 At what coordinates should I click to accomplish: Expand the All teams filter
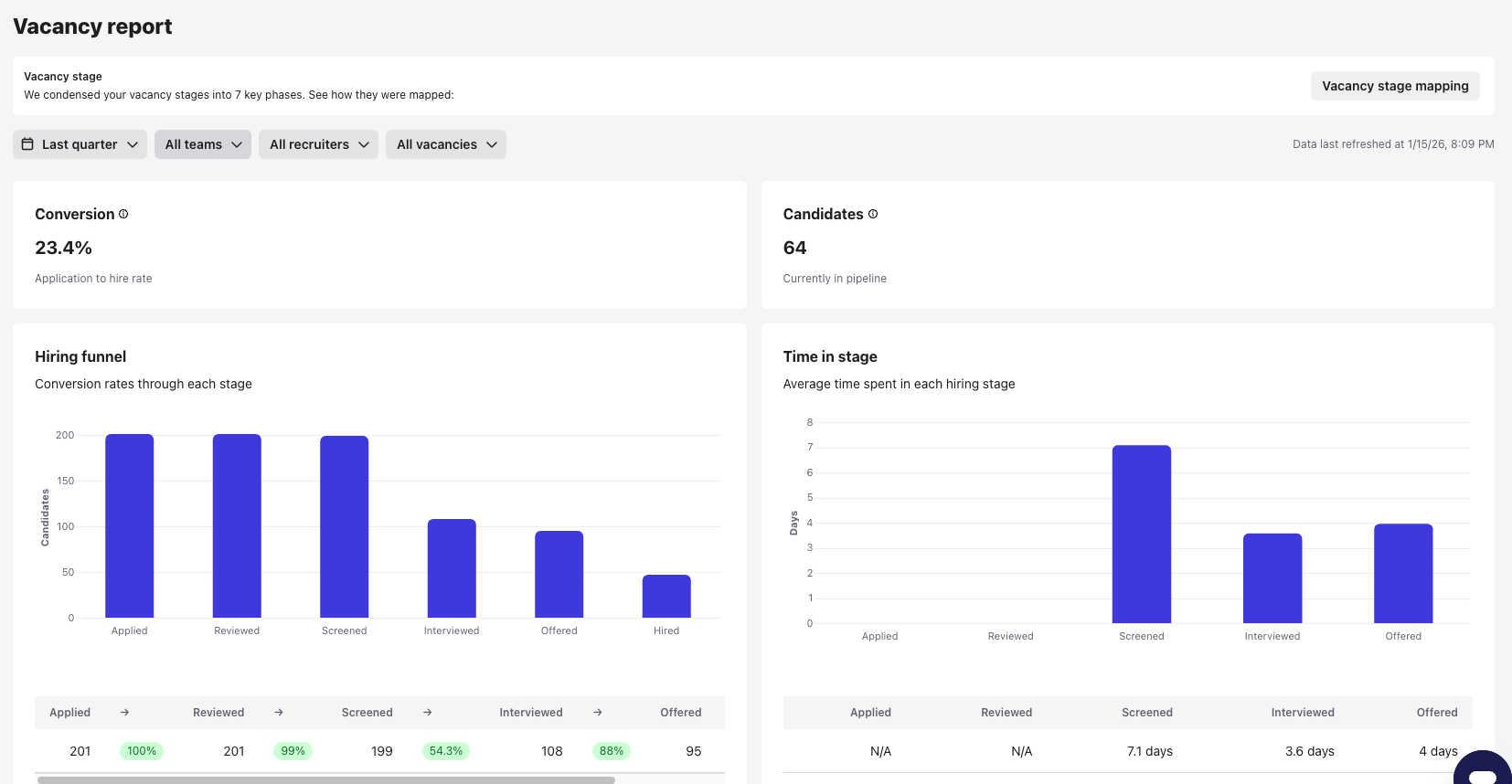pyautogui.click(x=202, y=144)
